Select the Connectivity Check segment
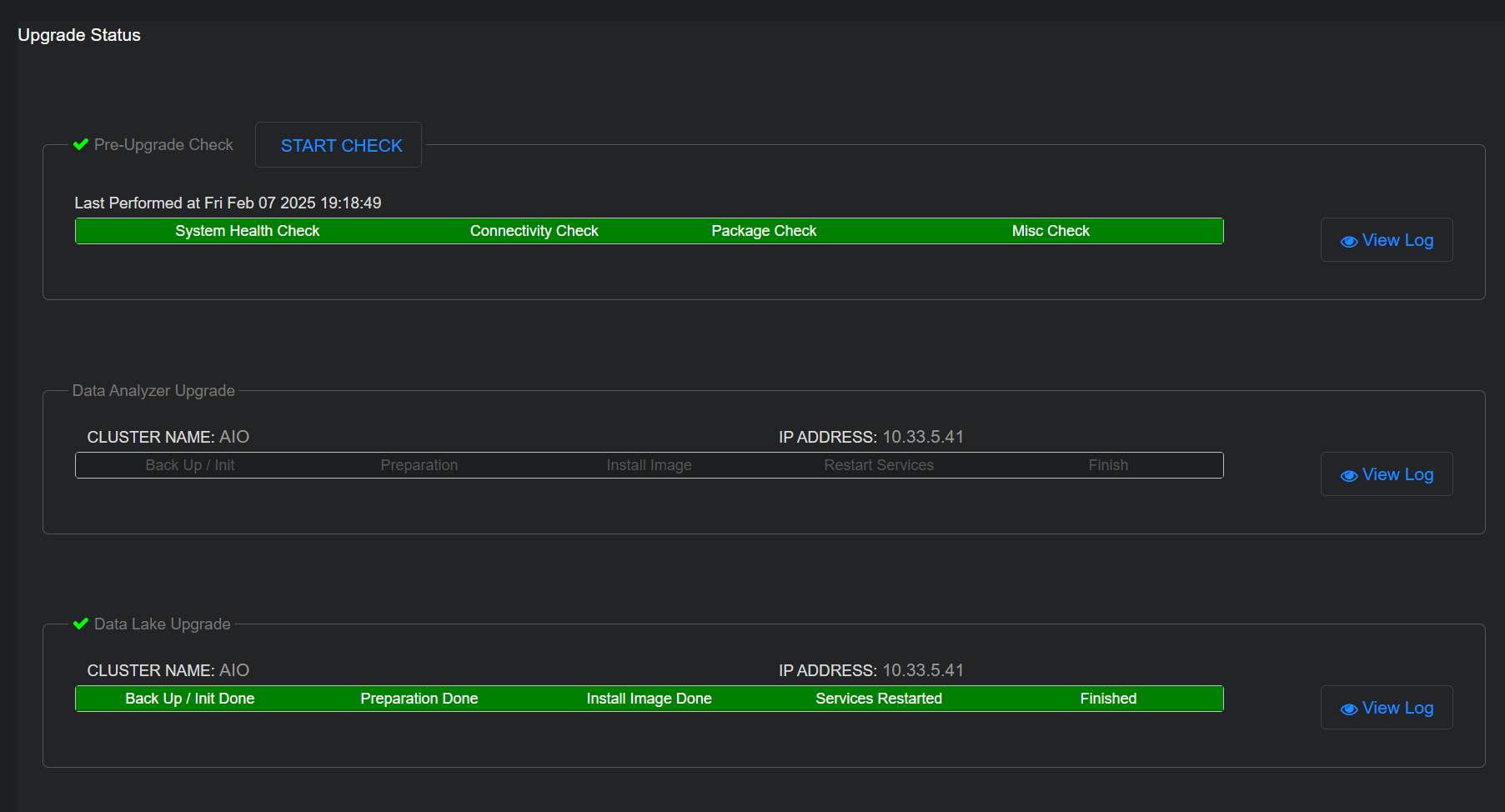1505x812 pixels. tap(534, 231)
